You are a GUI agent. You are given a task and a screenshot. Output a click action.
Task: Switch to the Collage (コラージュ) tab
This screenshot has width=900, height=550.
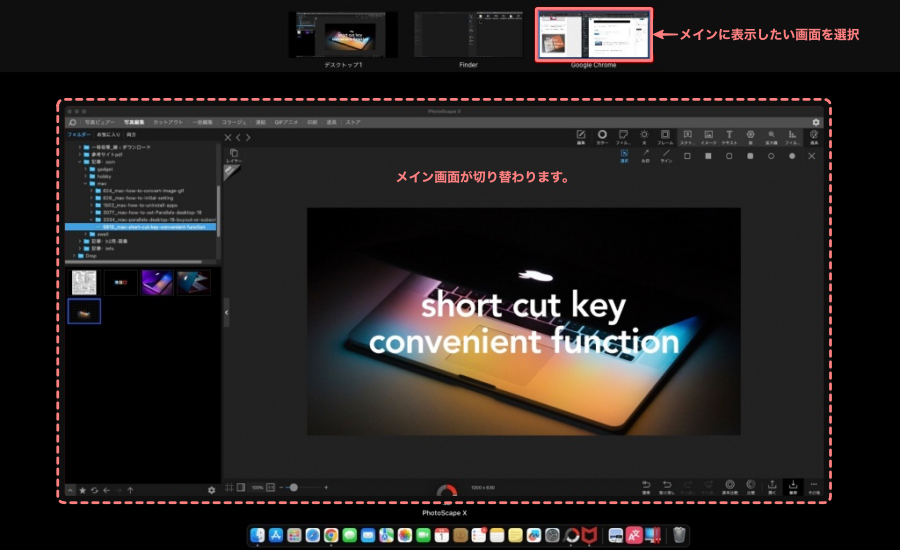(x=232, y=122)
